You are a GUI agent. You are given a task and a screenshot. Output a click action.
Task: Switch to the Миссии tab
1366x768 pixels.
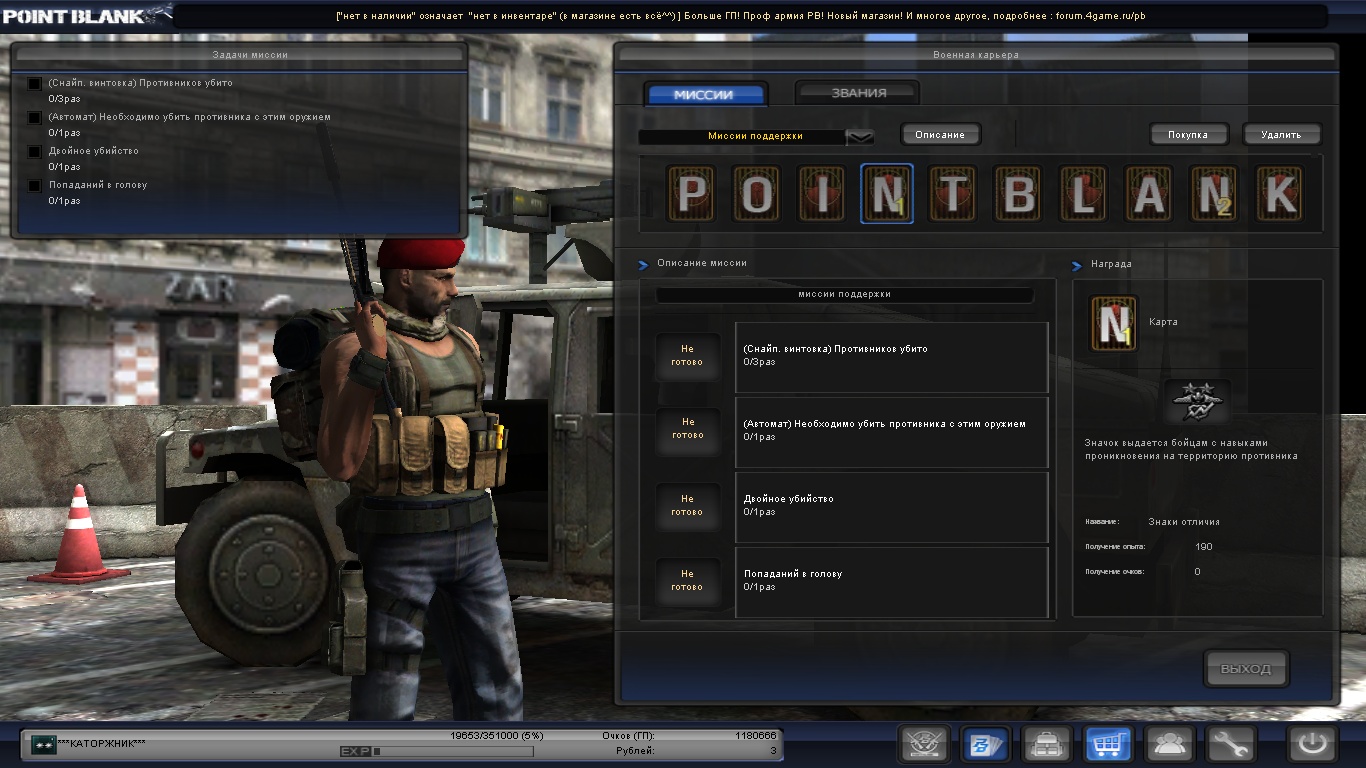[704, 95]
